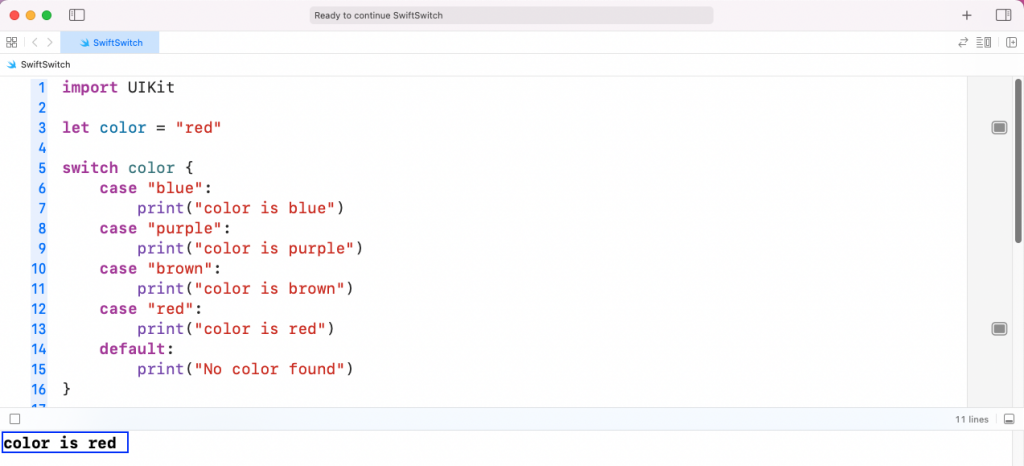The height and width of the screenshot is (466, 1024).
Task: Zoom the window with green button
Action: [46, 15]
